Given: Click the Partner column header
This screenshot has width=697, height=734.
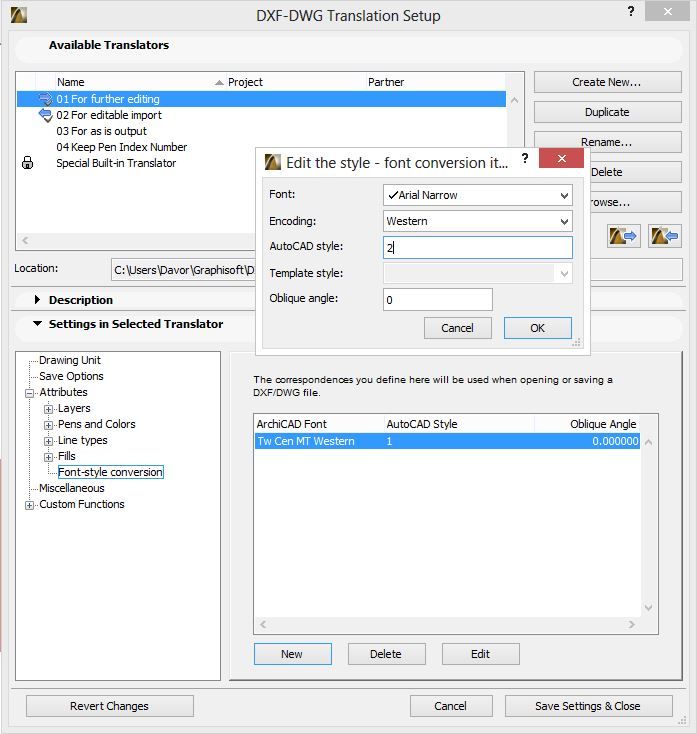Looking at the screenshot, I should [435, 82].
